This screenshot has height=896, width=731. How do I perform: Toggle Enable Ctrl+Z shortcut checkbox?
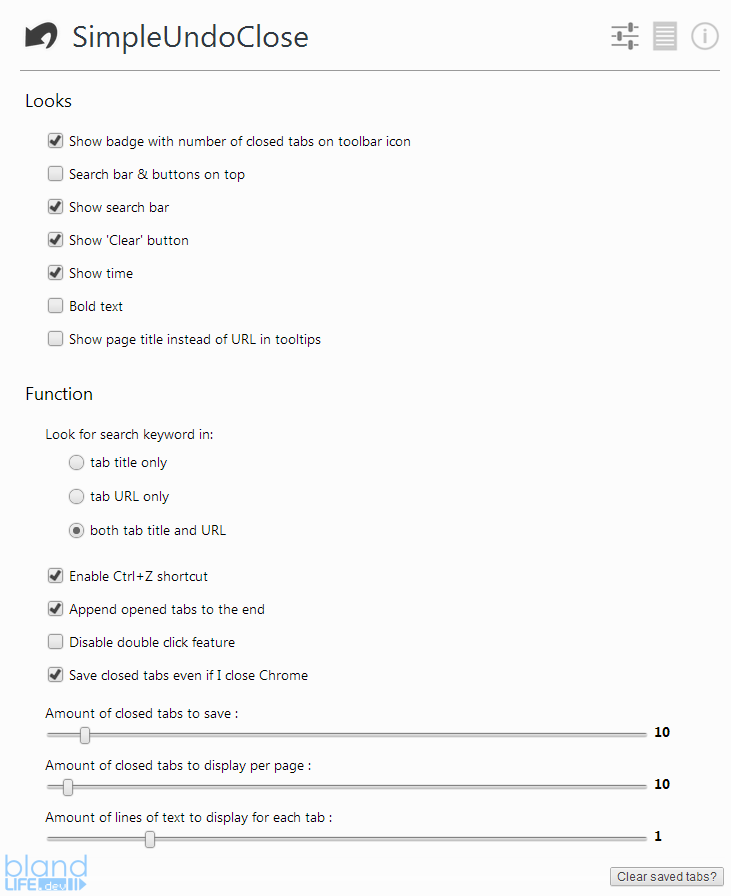[x=55, y=575]
